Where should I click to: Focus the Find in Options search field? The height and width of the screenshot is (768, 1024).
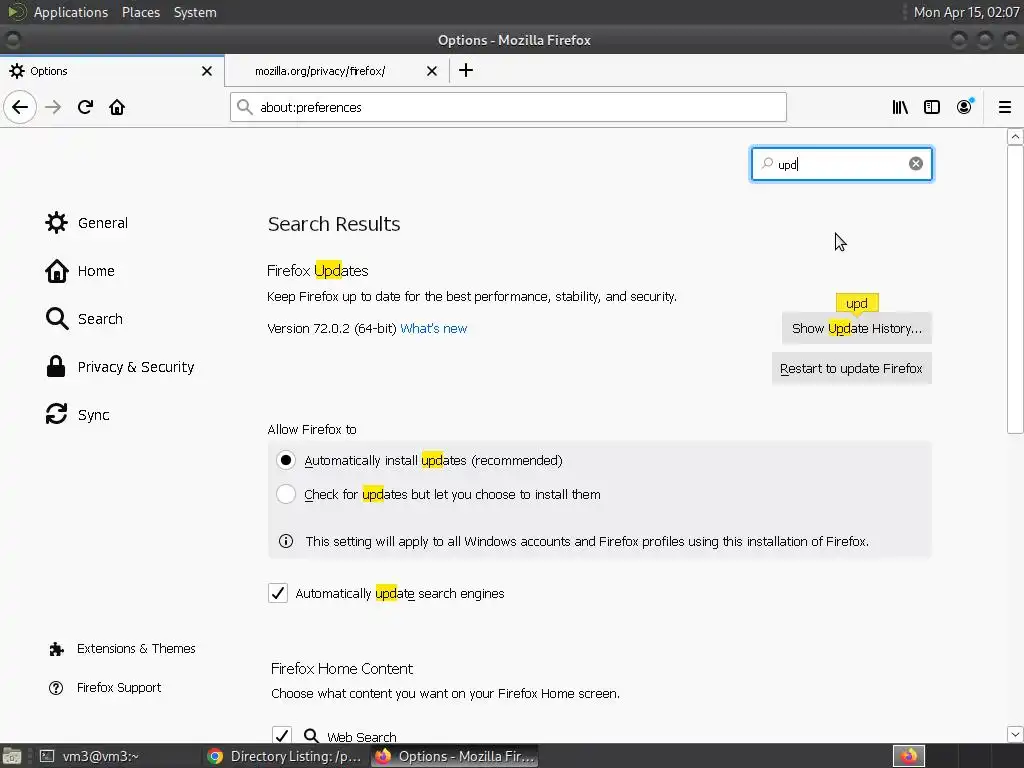(x=842, y=164)
